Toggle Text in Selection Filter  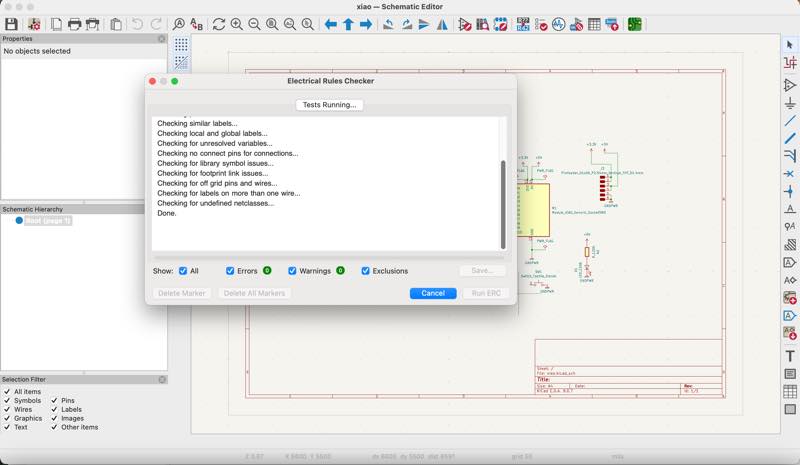coord(7,427)
